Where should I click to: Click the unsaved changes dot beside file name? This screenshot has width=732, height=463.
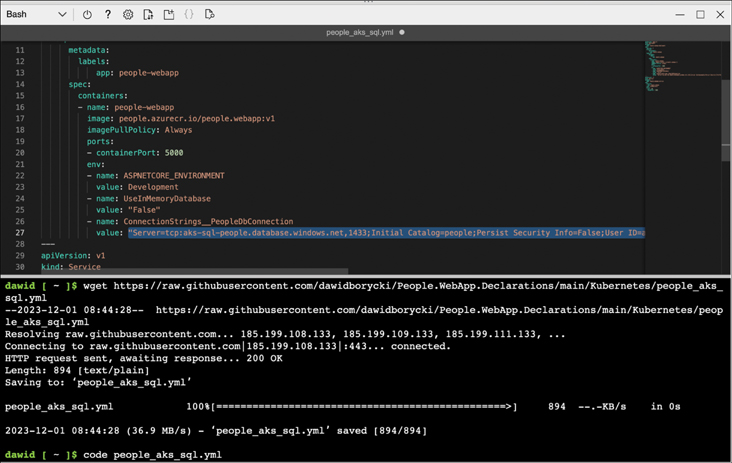coord(402,32)
